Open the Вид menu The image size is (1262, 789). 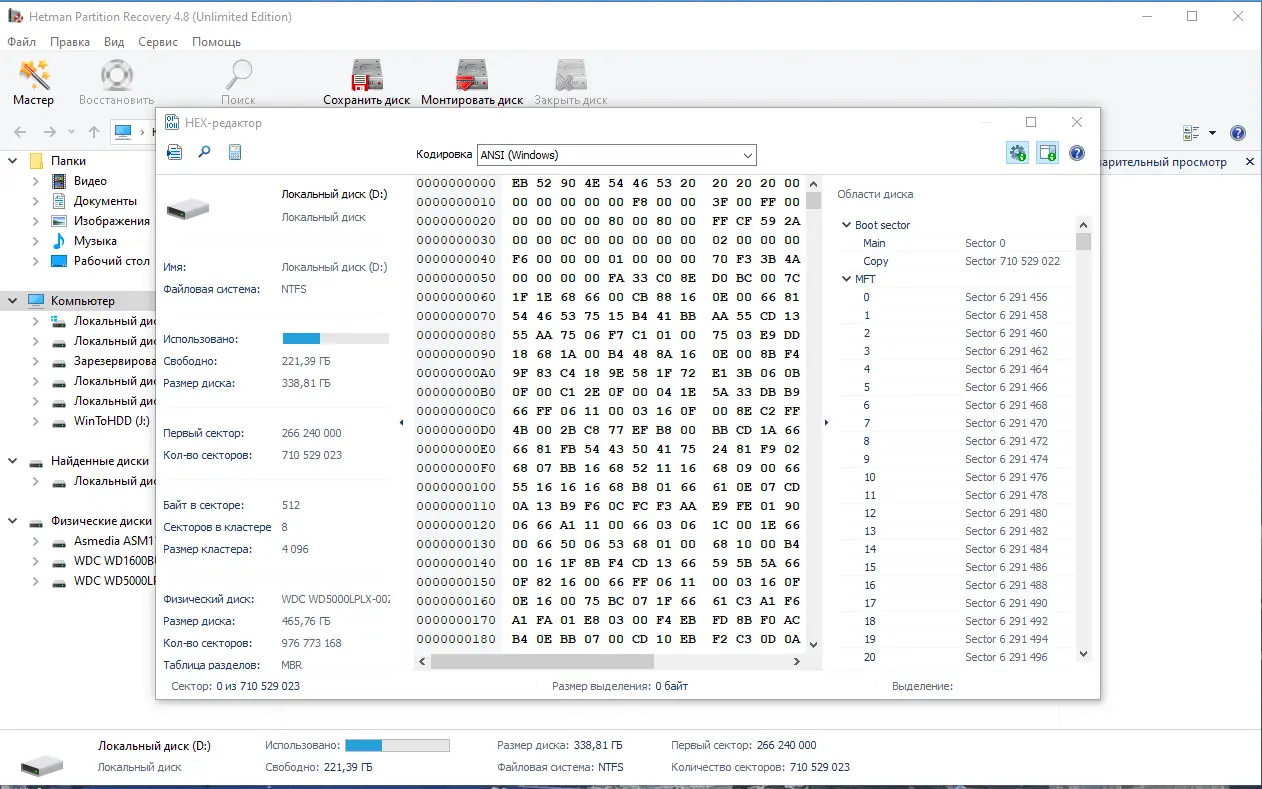(x=114, y=42)
